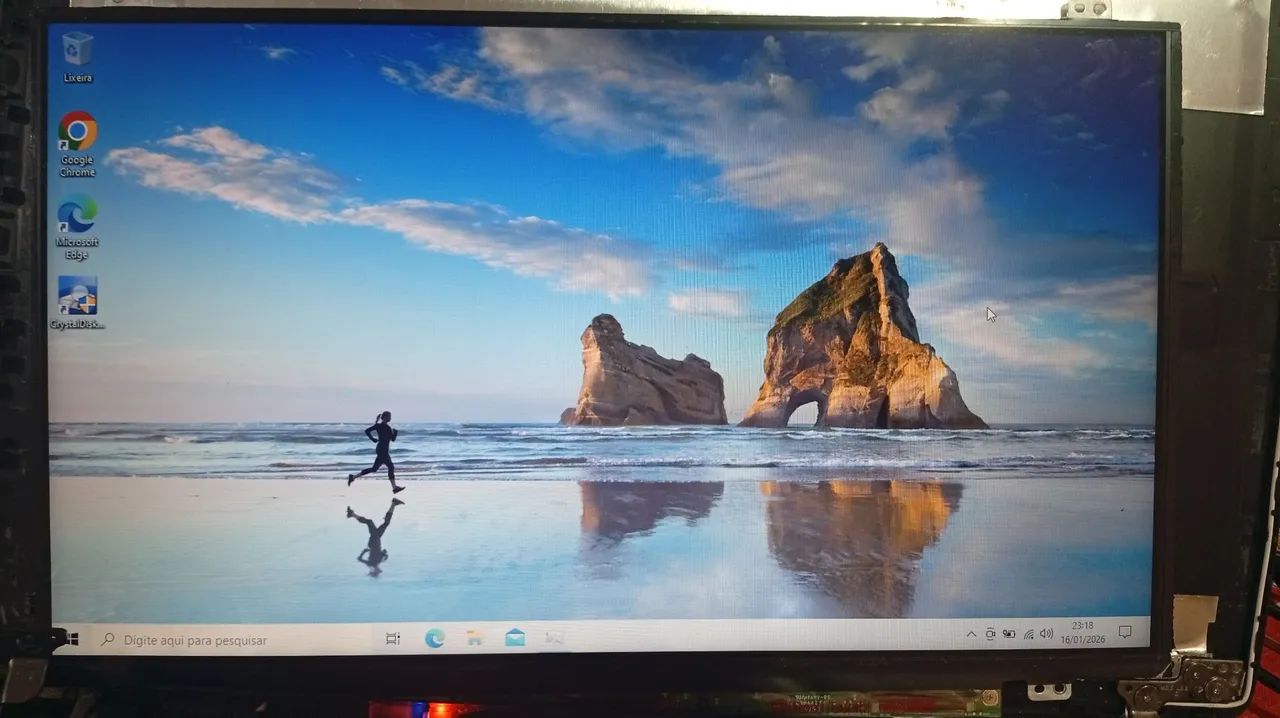Open File Explorer from the taskbar
Screen dimensions: 1280x718
[x=475, y=638]
